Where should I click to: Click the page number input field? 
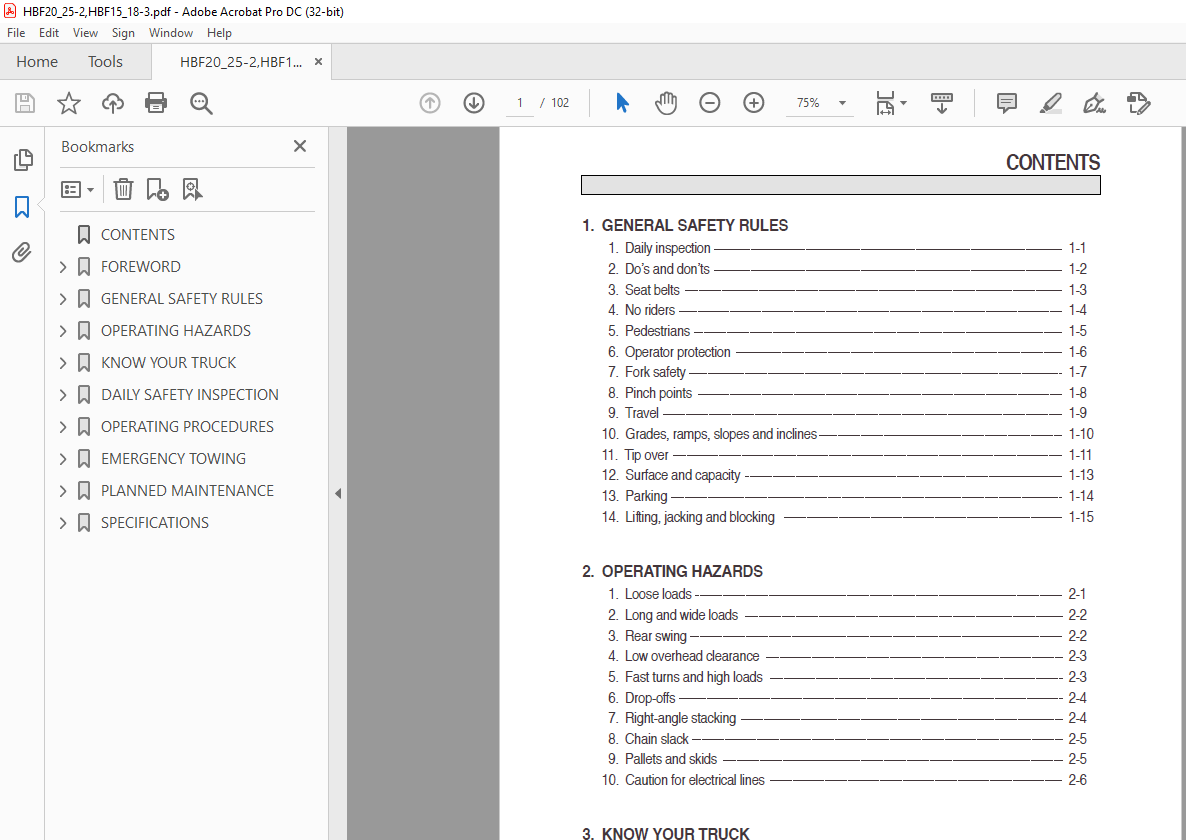(x=520, y=103)
